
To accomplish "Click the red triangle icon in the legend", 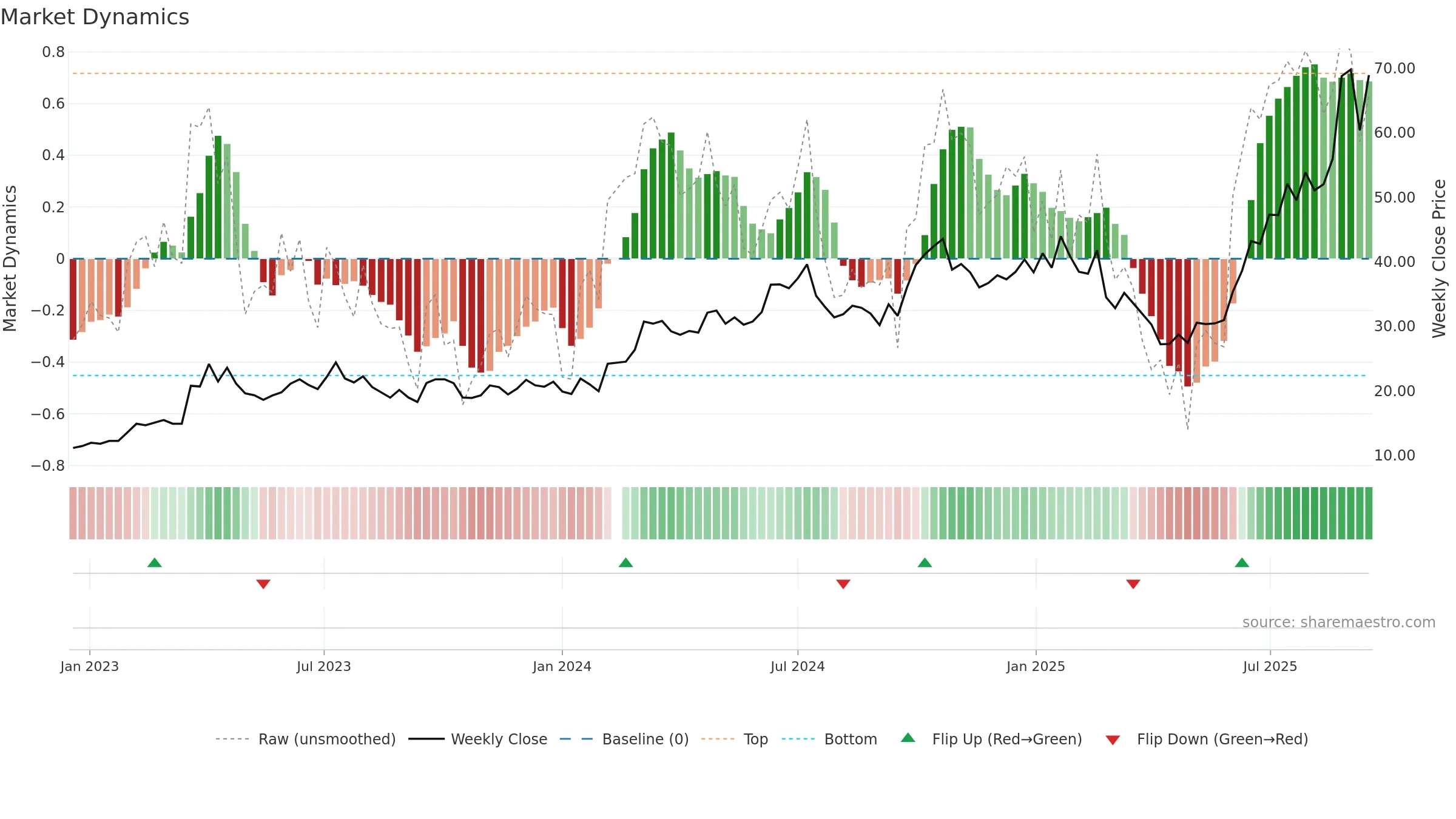I will pyautogui.click(x=1113, y=740).
